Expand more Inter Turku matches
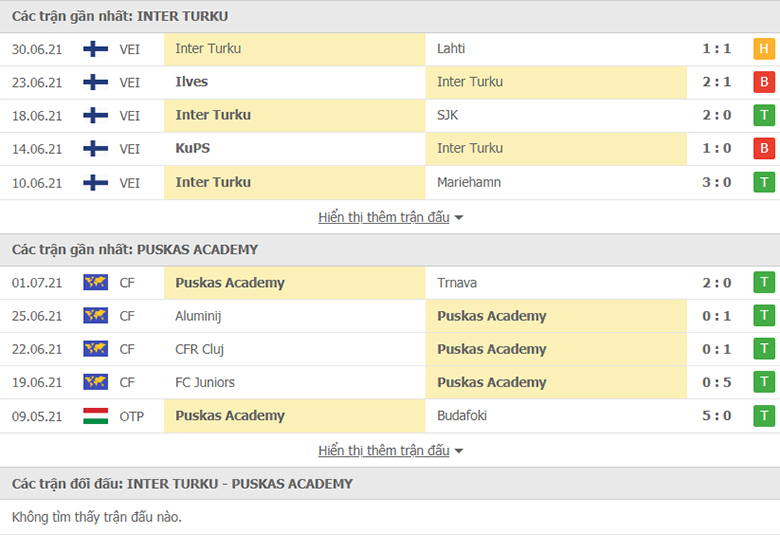Screen dimensions: 780x535 384,217
